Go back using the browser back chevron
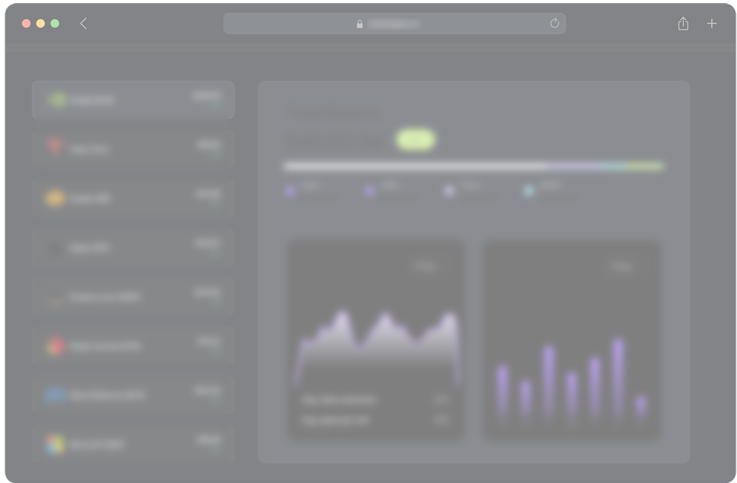737x483 pixels. pos(83,24)
